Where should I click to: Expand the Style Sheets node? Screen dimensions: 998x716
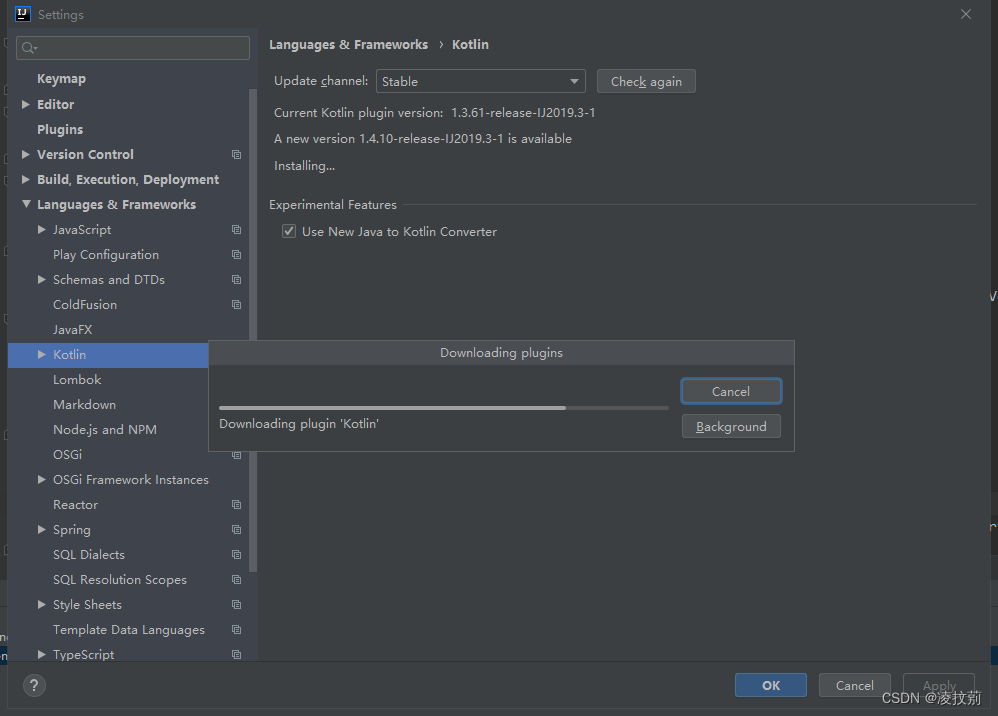point(41,605)
